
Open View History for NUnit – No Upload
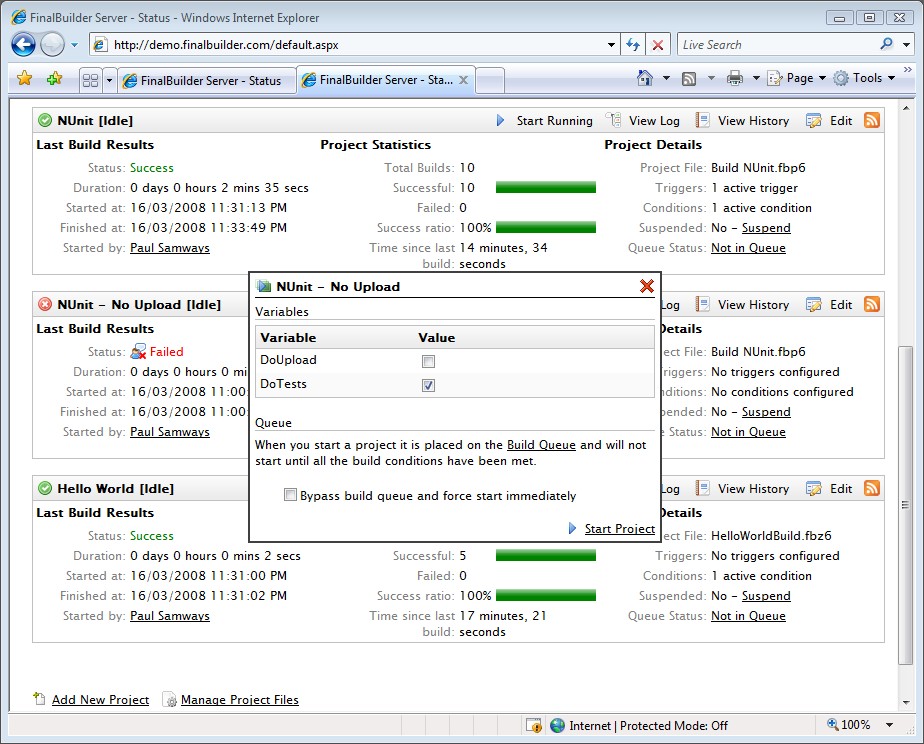(x=742, y=305)
